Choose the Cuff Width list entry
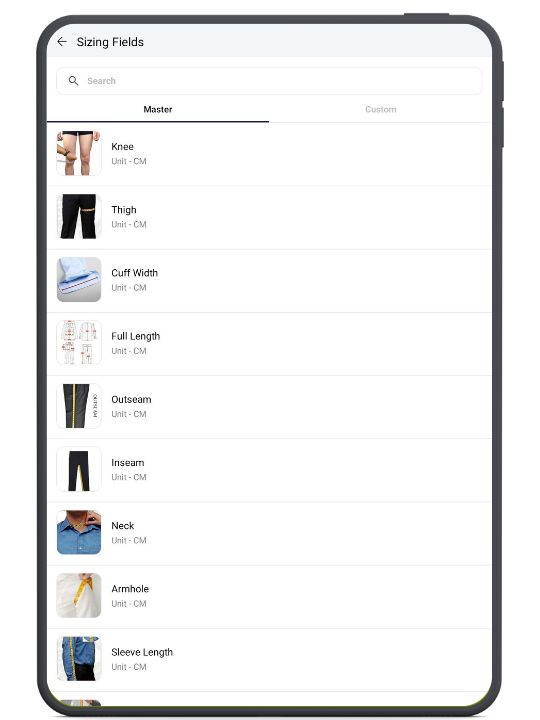The height and width of the screenshot is (720, 540). [269, 281]
